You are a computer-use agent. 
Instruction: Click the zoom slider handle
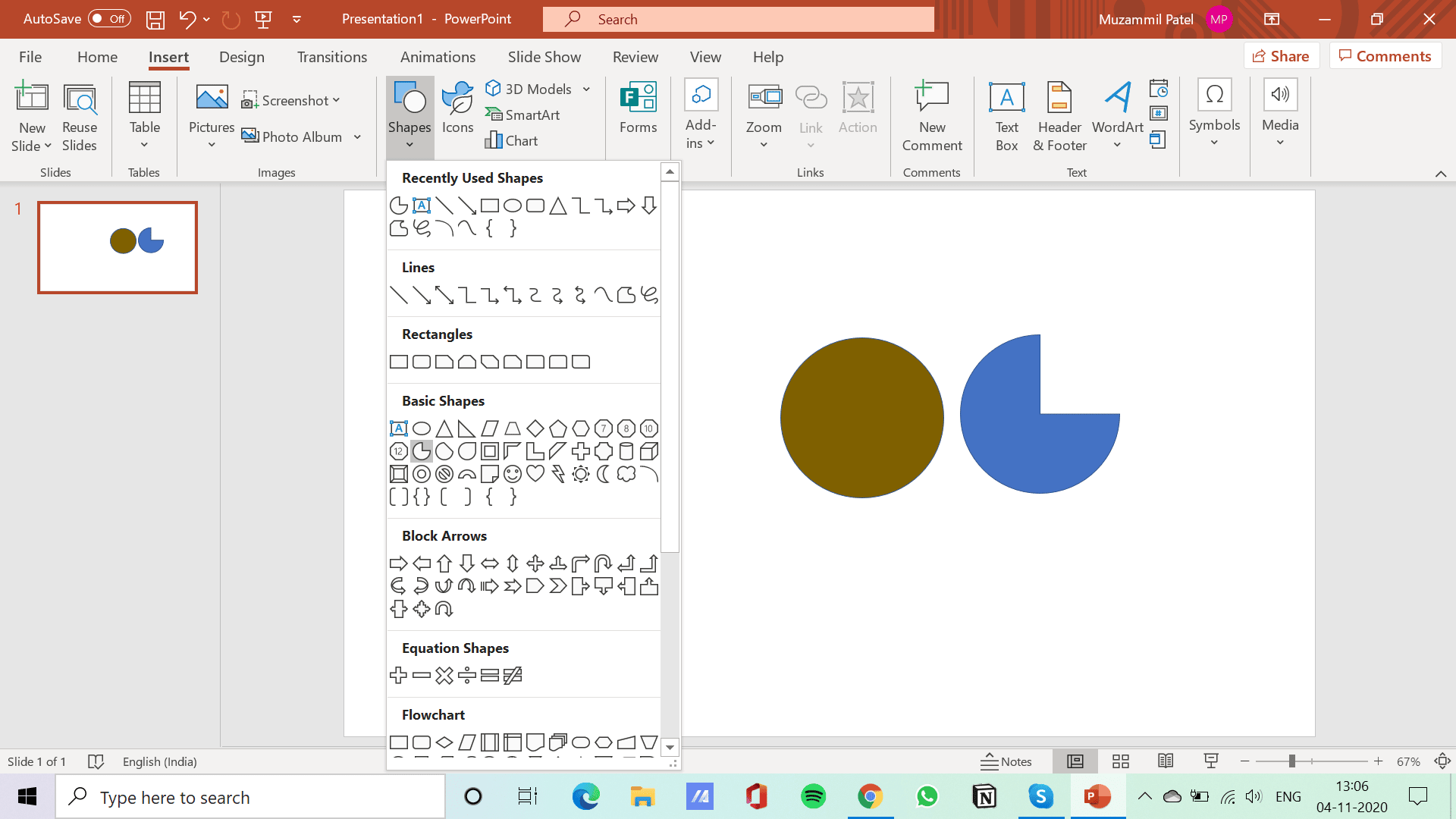coord(1291,761)
